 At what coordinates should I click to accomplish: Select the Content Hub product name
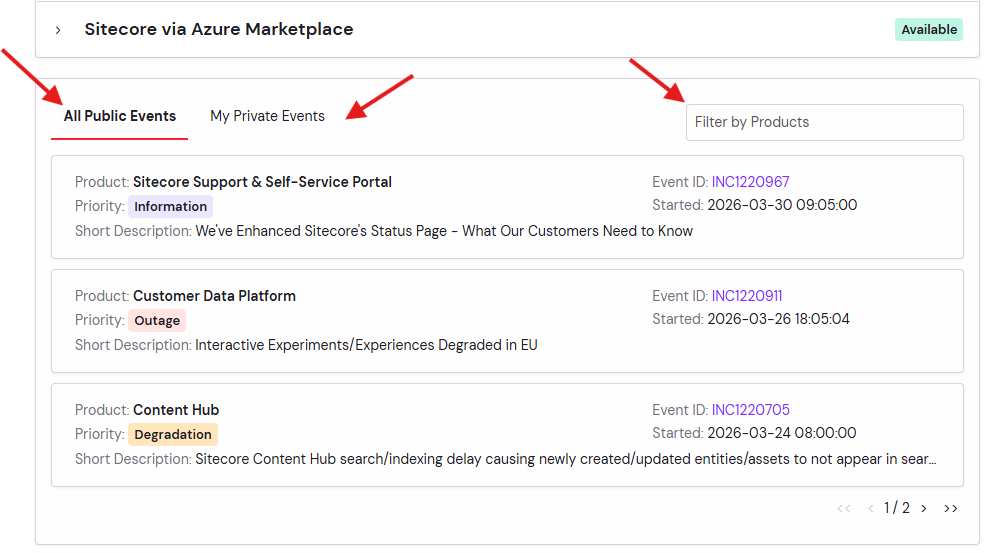pos(176,410)
